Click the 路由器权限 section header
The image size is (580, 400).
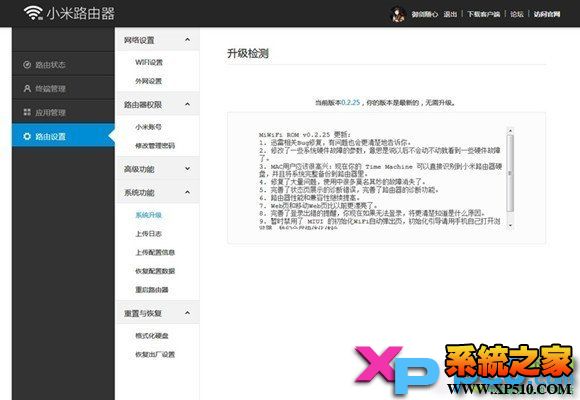(x=158, y=104)
